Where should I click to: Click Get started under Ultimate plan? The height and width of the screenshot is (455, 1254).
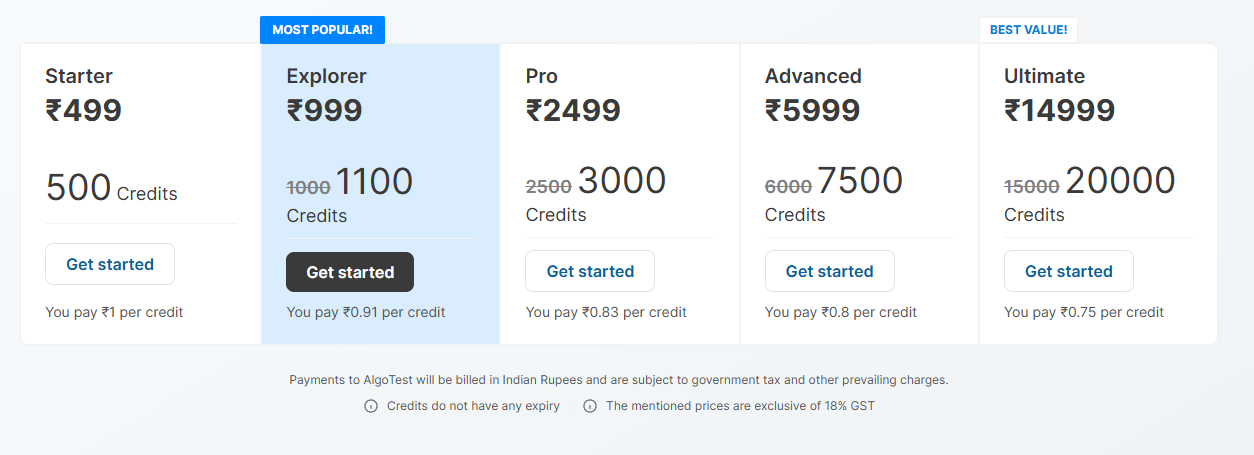pos(1069,271)
